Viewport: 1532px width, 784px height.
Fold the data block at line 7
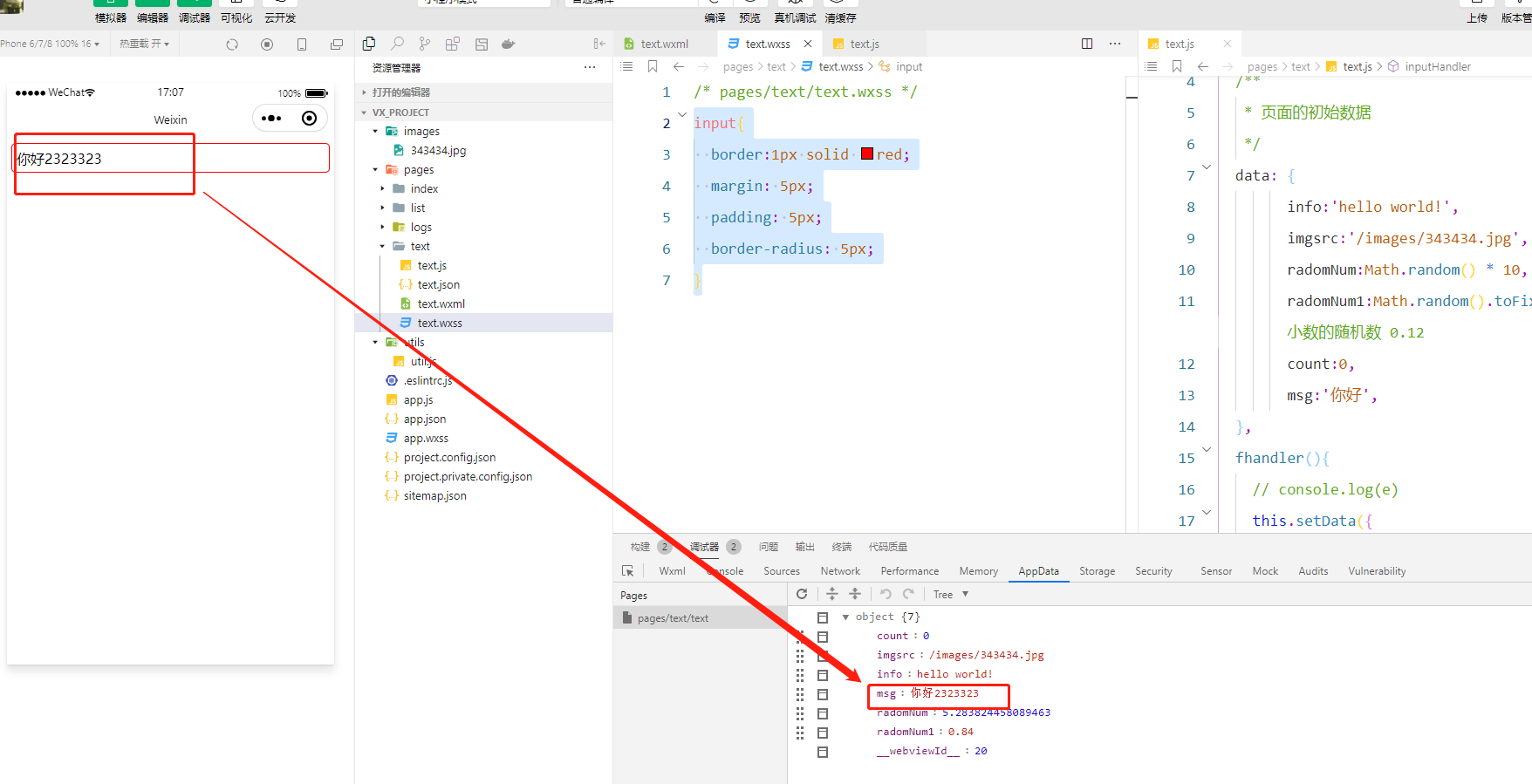[x=1207, y=167]
